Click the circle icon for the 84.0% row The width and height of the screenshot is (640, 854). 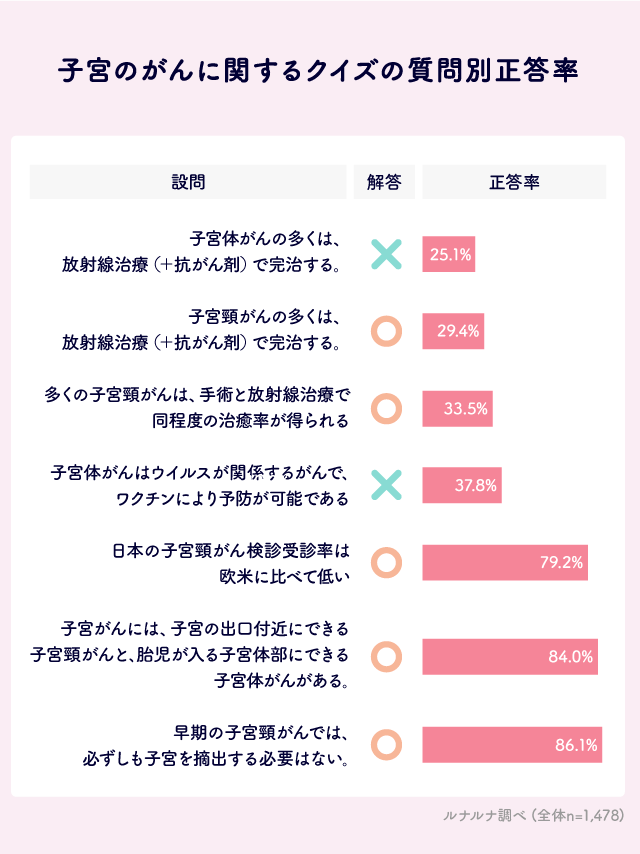pos(386,657)
